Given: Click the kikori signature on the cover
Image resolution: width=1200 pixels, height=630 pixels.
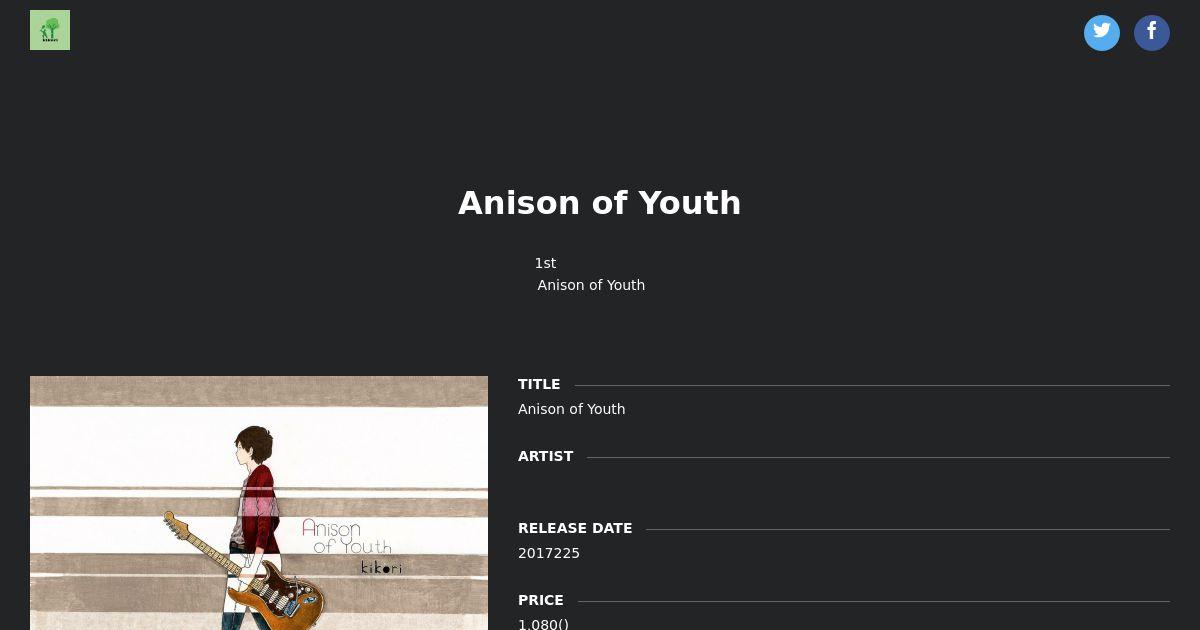Looking at the screenshot, I should 381,568.
